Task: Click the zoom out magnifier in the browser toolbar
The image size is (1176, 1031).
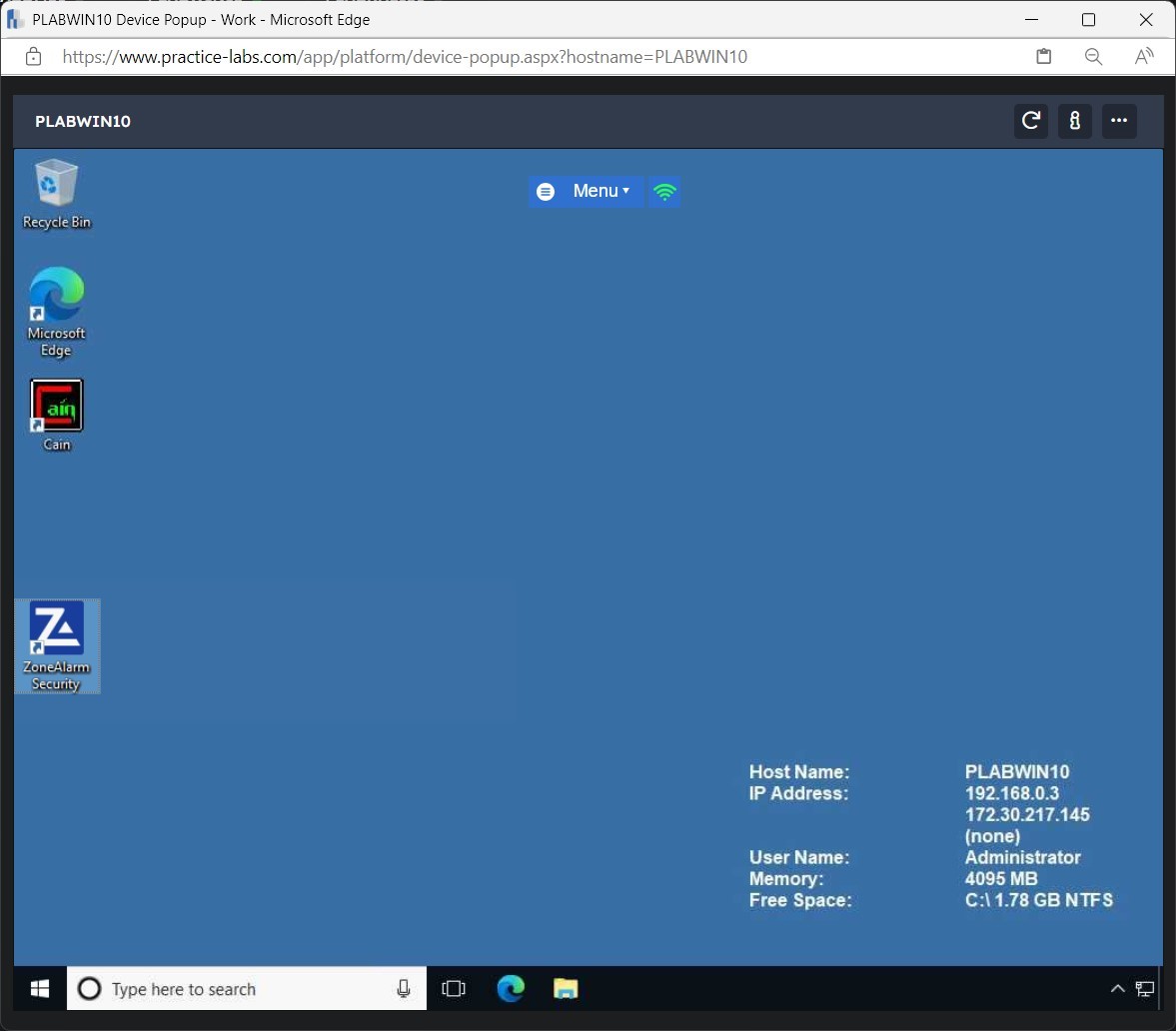Action: (1093, 56)
